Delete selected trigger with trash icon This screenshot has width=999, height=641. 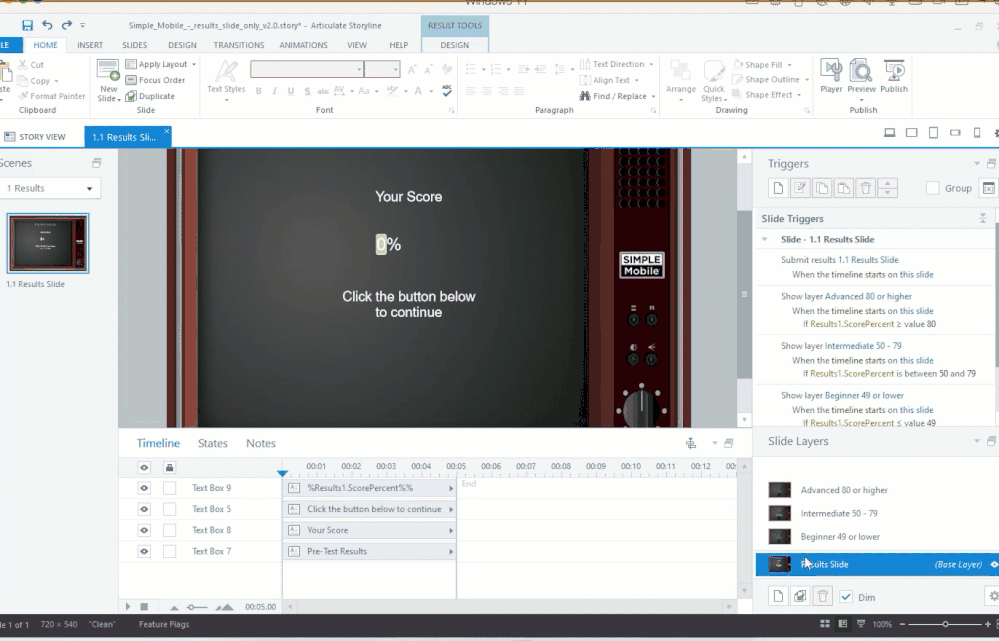[866, 188]
